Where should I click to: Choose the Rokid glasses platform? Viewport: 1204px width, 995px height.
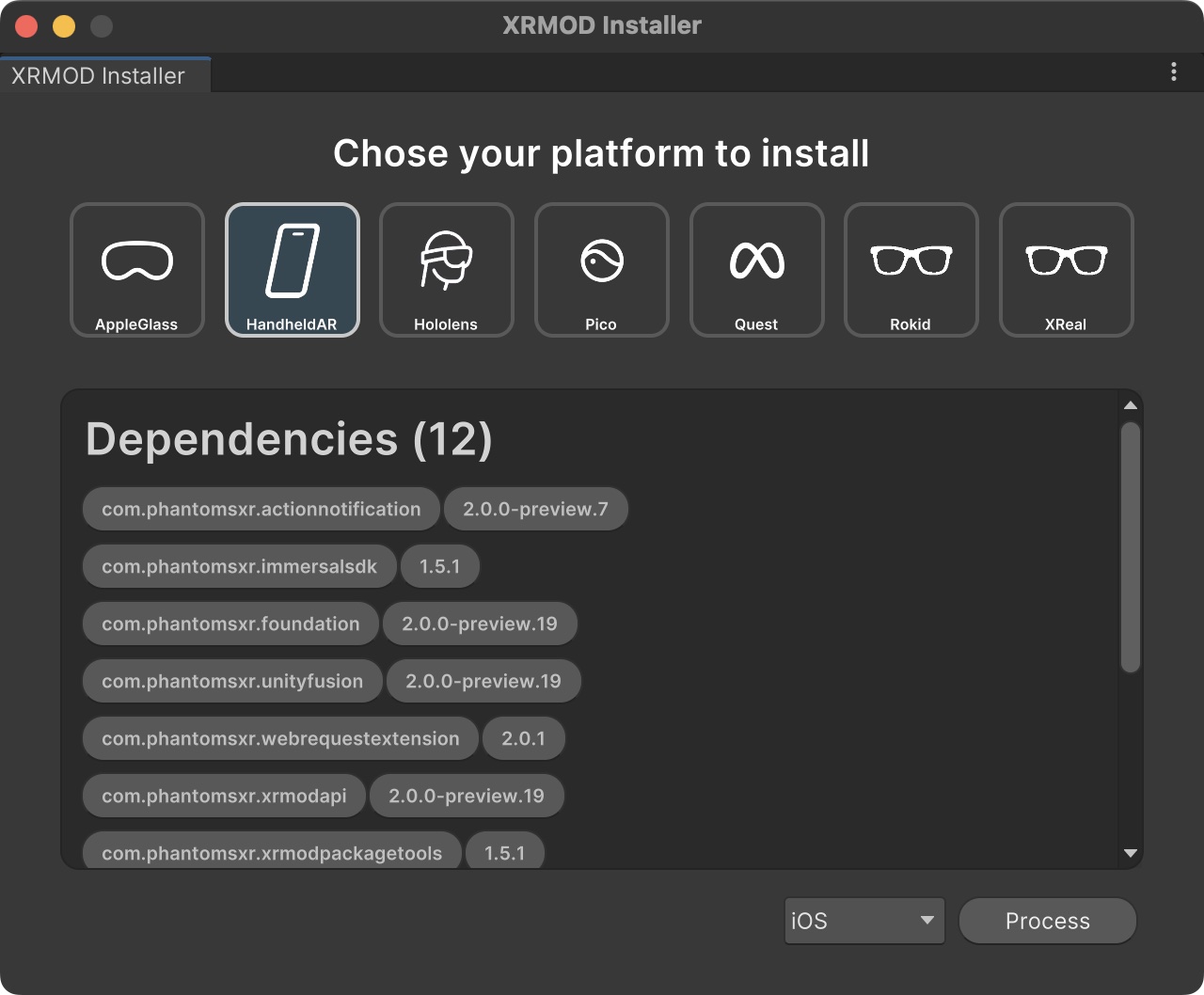[911, 270]
